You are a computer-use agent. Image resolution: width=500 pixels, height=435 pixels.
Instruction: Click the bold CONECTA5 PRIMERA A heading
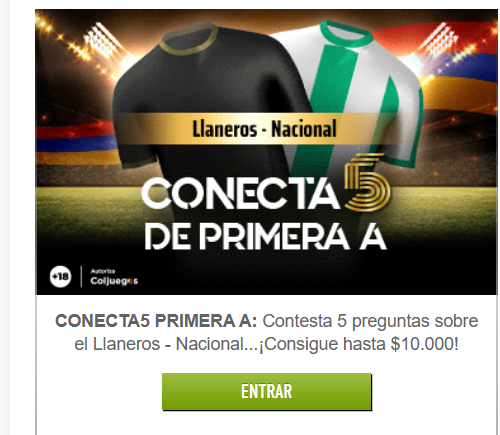(156, 321)
